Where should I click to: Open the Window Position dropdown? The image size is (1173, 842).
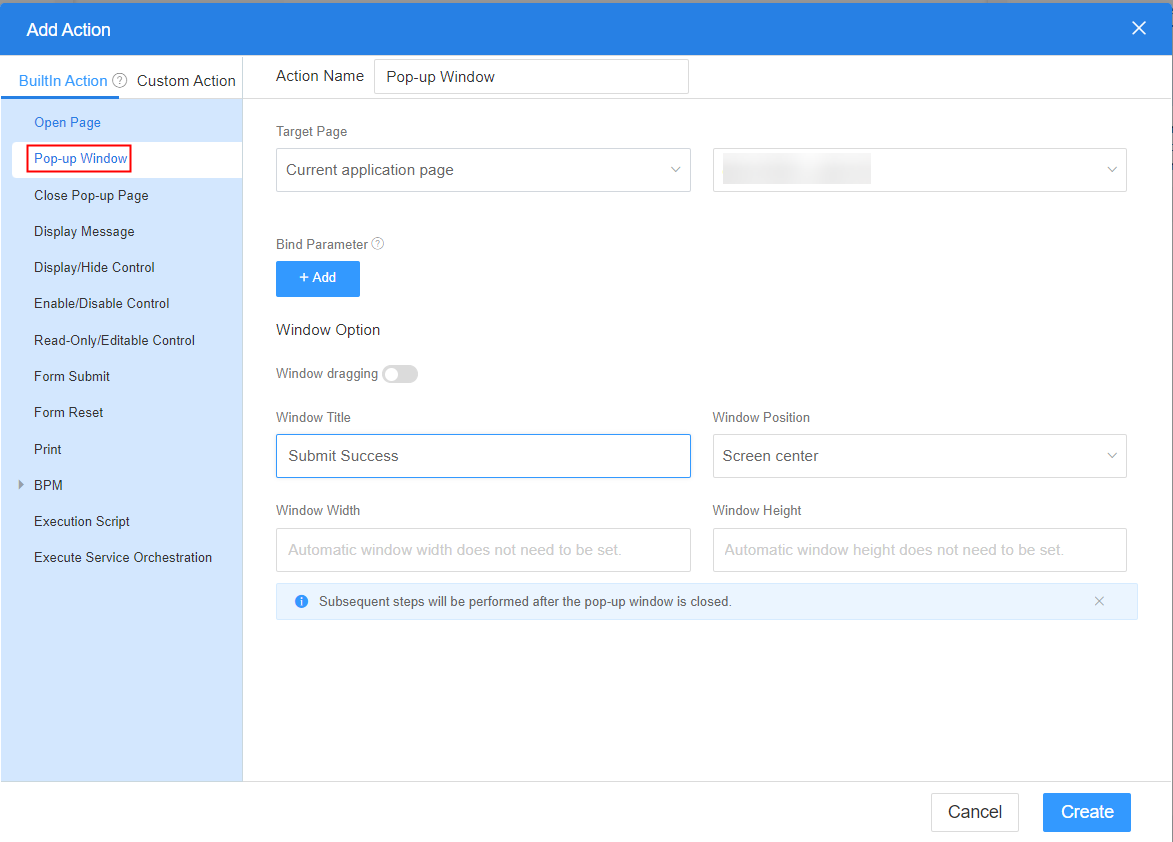(x=919, y=456)
